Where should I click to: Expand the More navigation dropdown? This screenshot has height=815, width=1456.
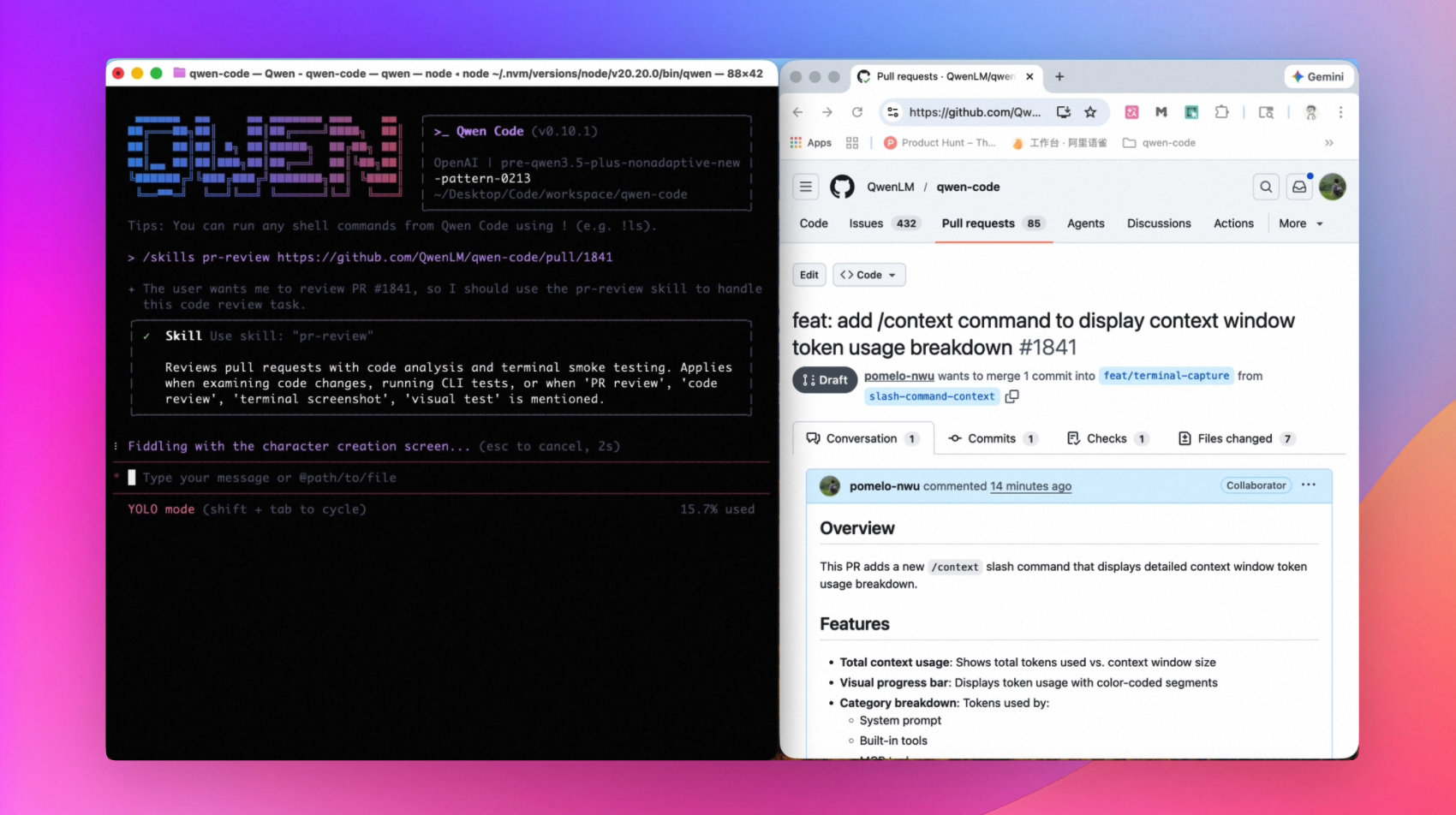tap(1299, 223)
